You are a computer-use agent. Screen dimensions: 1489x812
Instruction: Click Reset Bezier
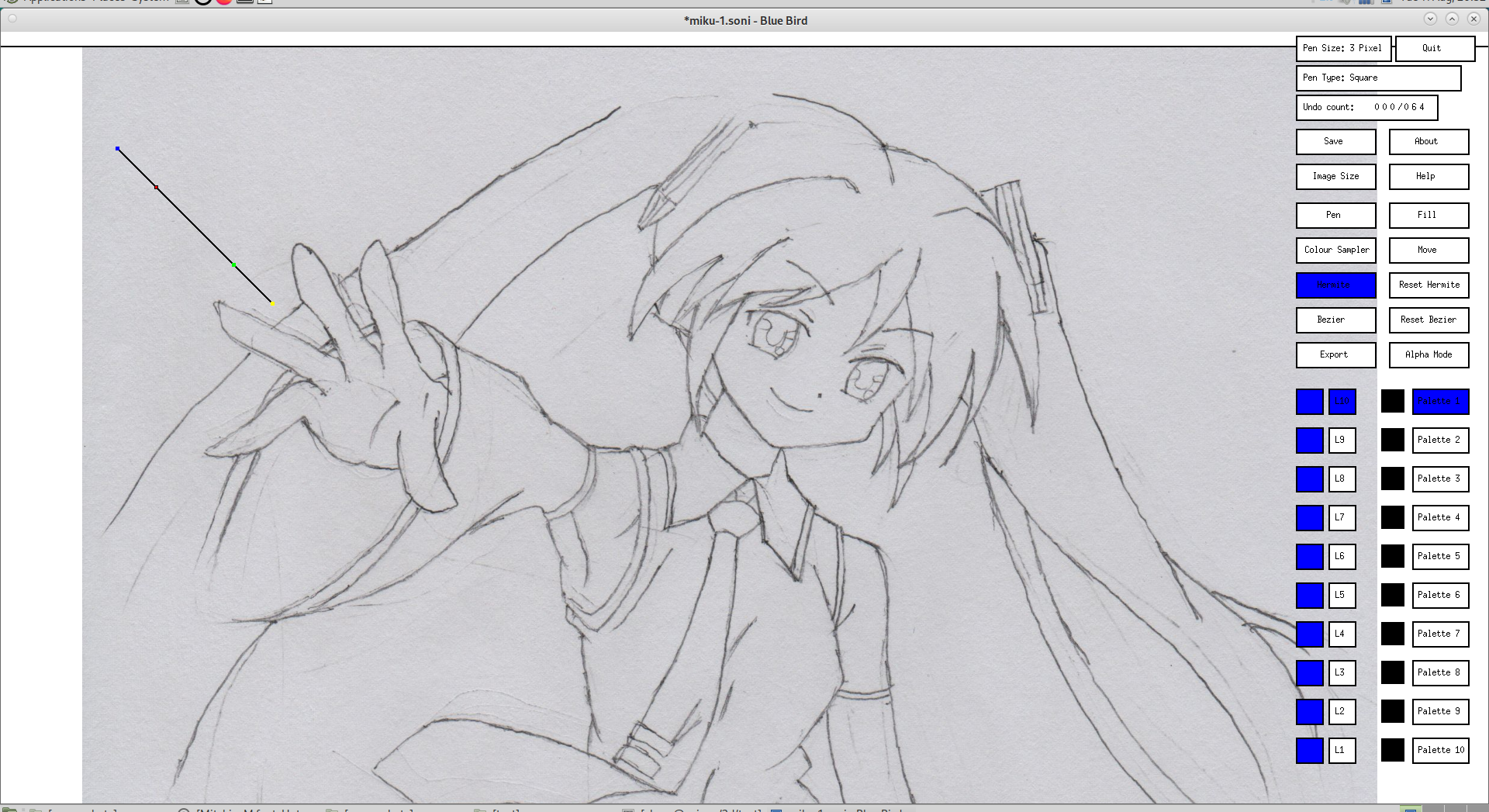coord(1429,320)
